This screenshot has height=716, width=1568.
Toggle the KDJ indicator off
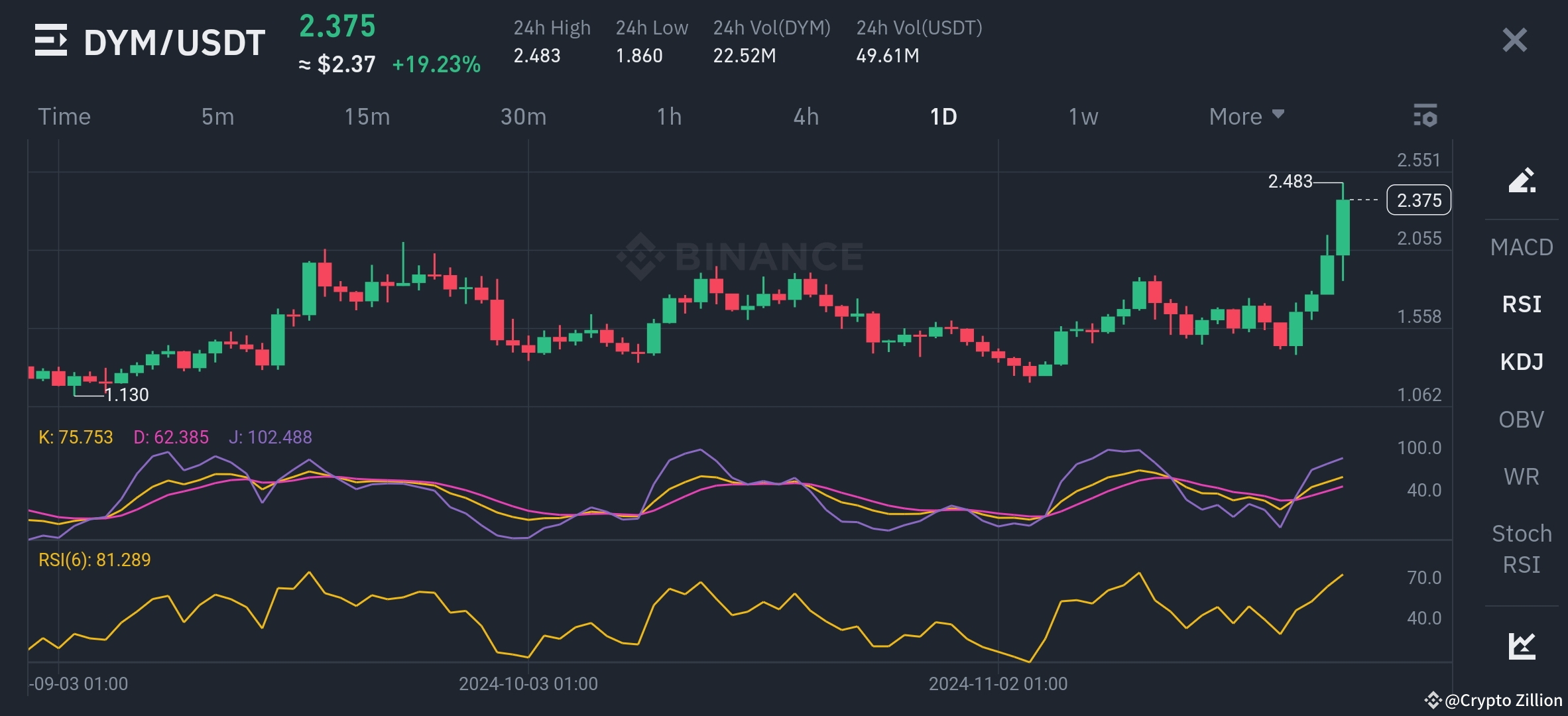(x=1523, y=361)
